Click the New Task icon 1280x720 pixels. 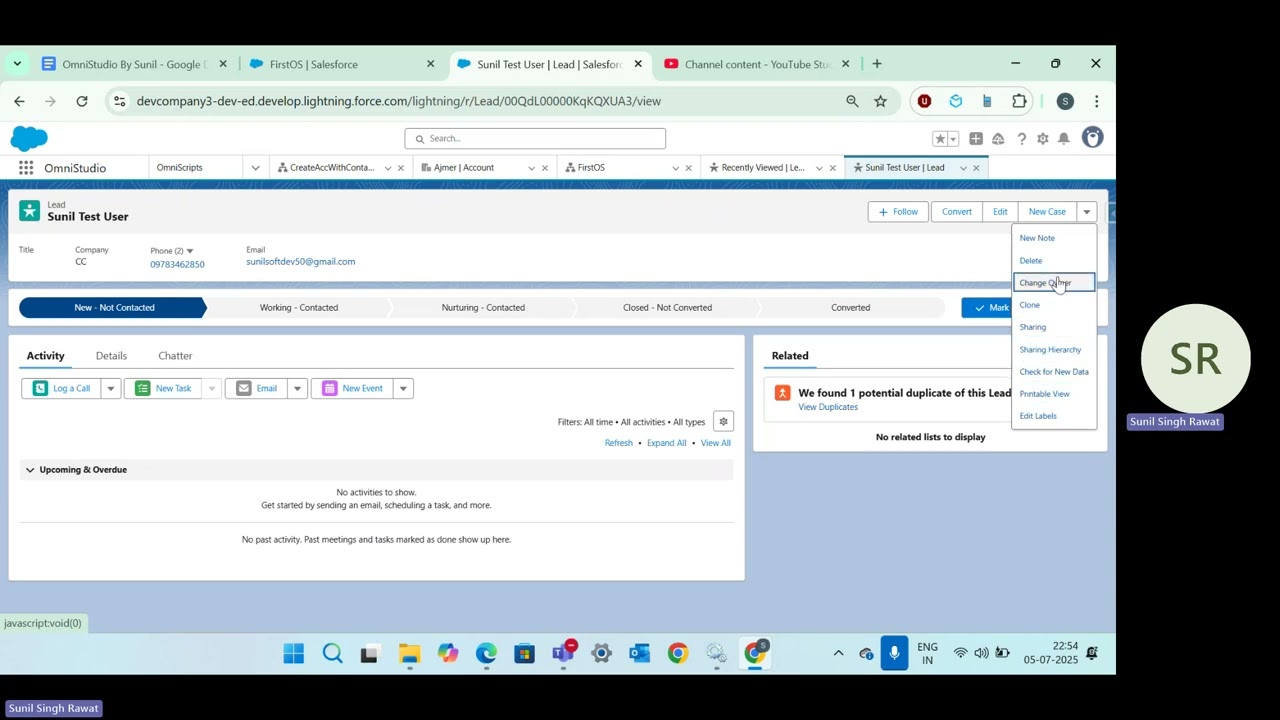pos(142,388)
